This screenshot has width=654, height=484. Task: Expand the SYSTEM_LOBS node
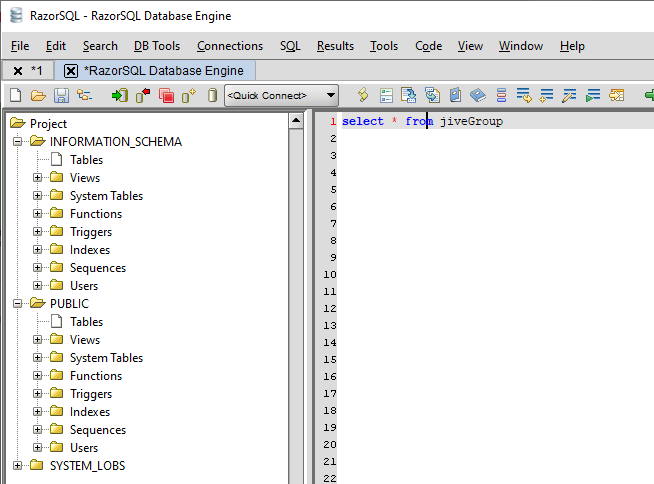[x=18, y=465]
